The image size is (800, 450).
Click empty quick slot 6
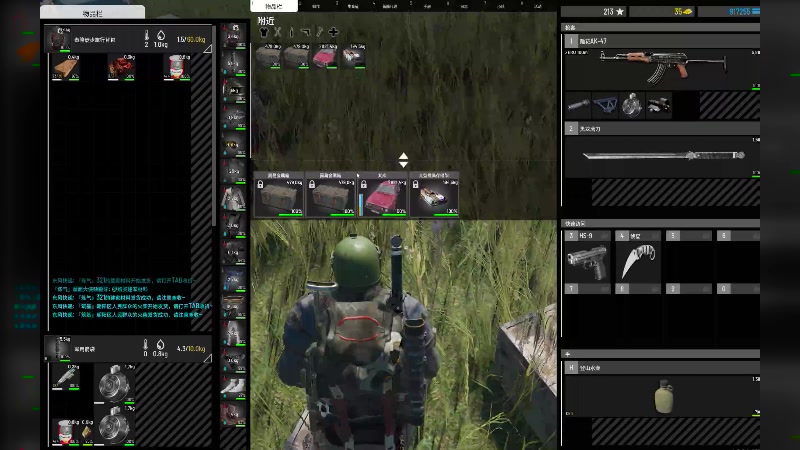click(x=738, y=257)
